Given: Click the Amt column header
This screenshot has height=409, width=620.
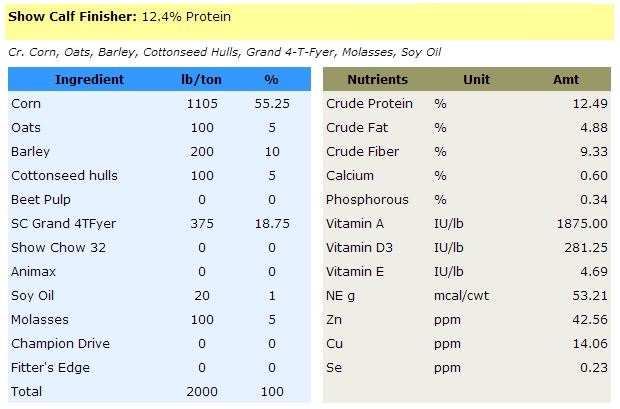Looking at the screenshot, I should pyautogui.click(x=565, y=80).
